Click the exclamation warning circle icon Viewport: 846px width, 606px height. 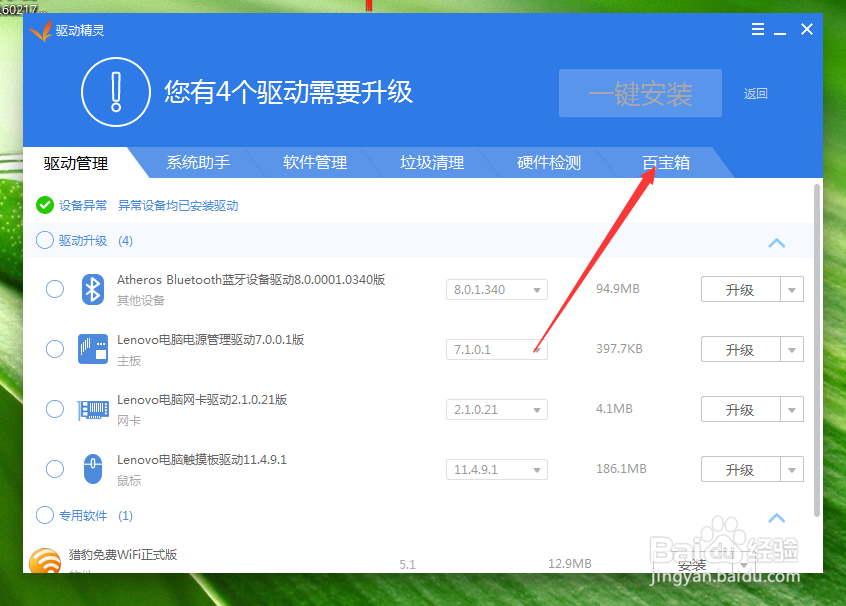[115, 92]
